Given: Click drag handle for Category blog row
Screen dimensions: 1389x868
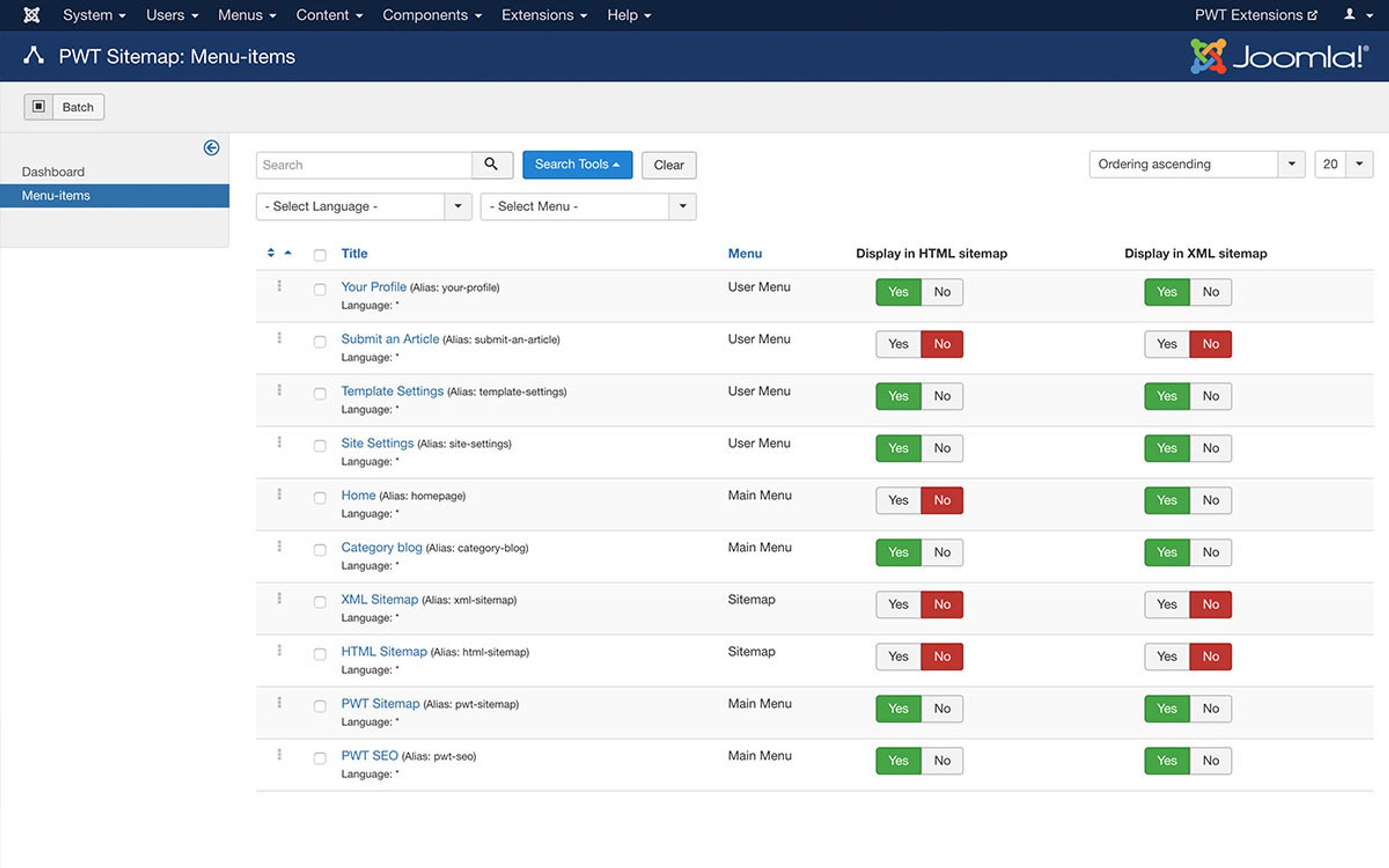Looking at the screenshot, I should click(x=280, y=546).
